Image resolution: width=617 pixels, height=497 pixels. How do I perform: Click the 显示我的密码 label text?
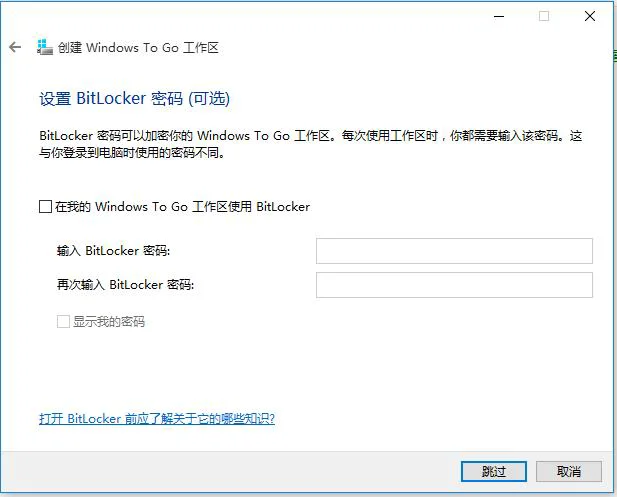click(109, 321)
